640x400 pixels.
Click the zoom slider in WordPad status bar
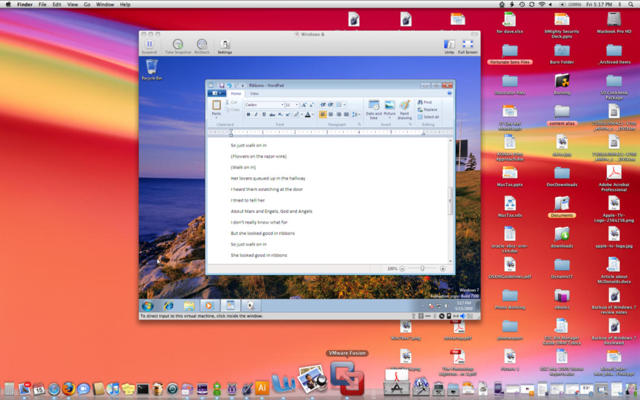click(422, 268)
